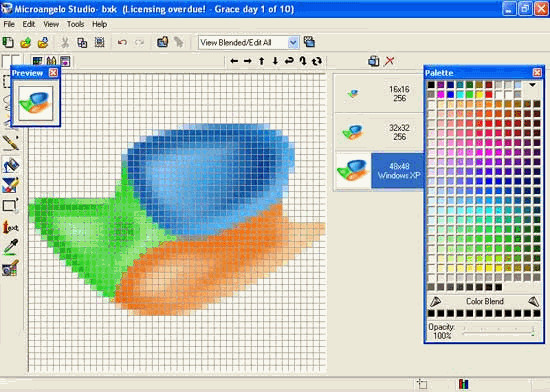
Task: Click the right Color Blend cone icon
Action: pos(533,301)
